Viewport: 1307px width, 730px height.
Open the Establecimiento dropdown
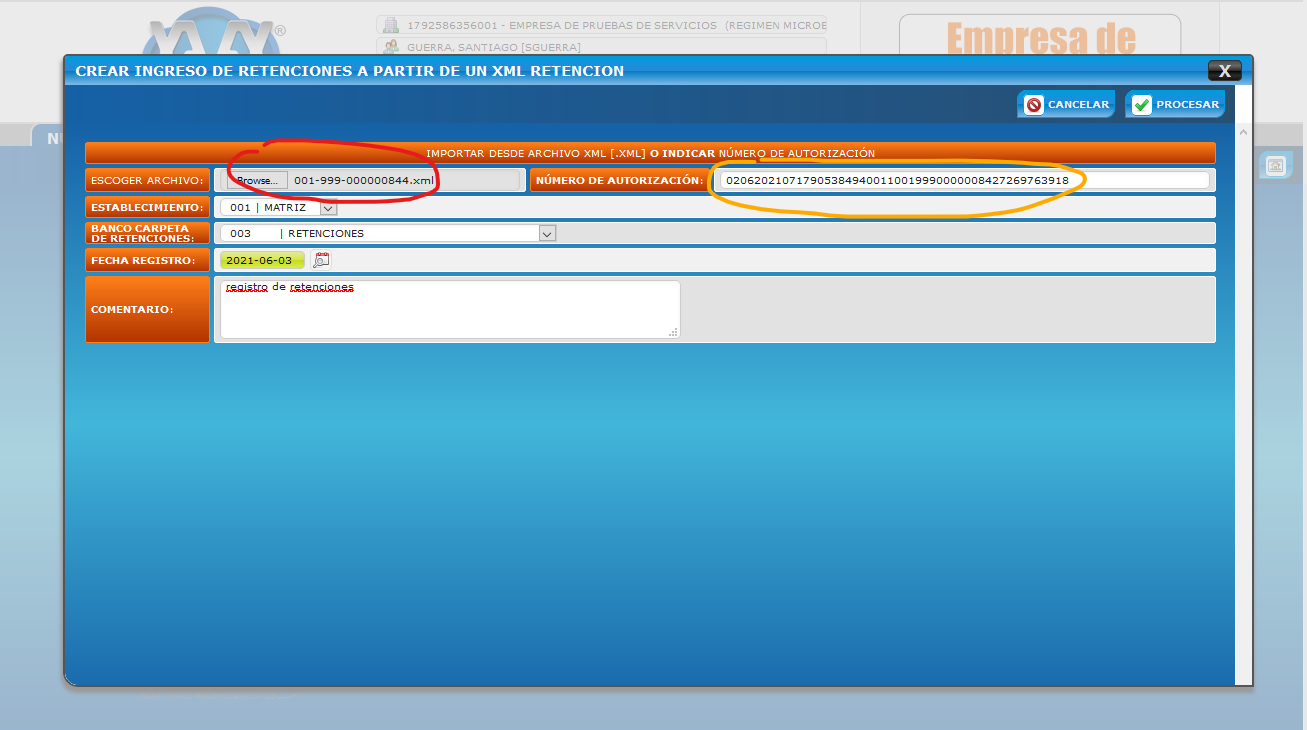pos(279,207)
